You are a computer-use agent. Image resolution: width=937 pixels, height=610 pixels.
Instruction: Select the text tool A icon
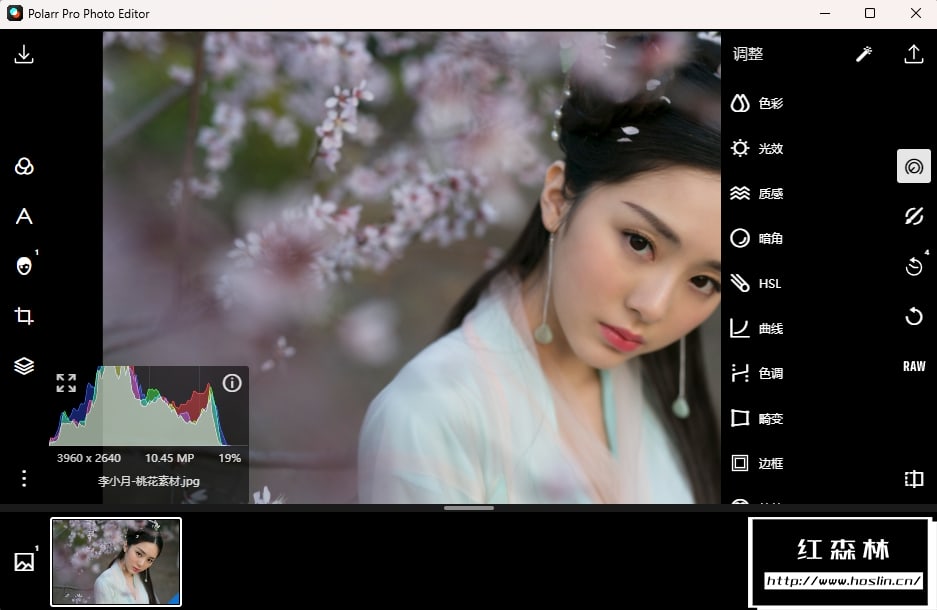pyautogui.click(x=24, y=216)
